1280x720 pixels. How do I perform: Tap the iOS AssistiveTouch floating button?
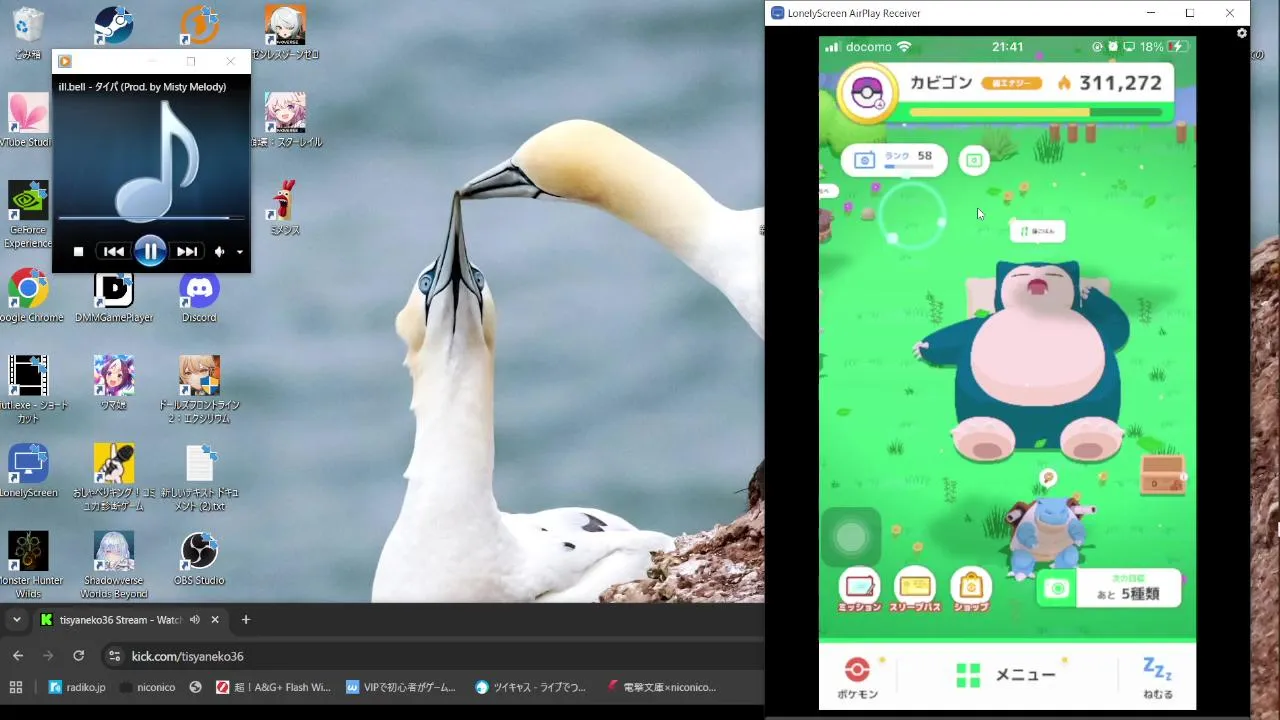(851, 538)
